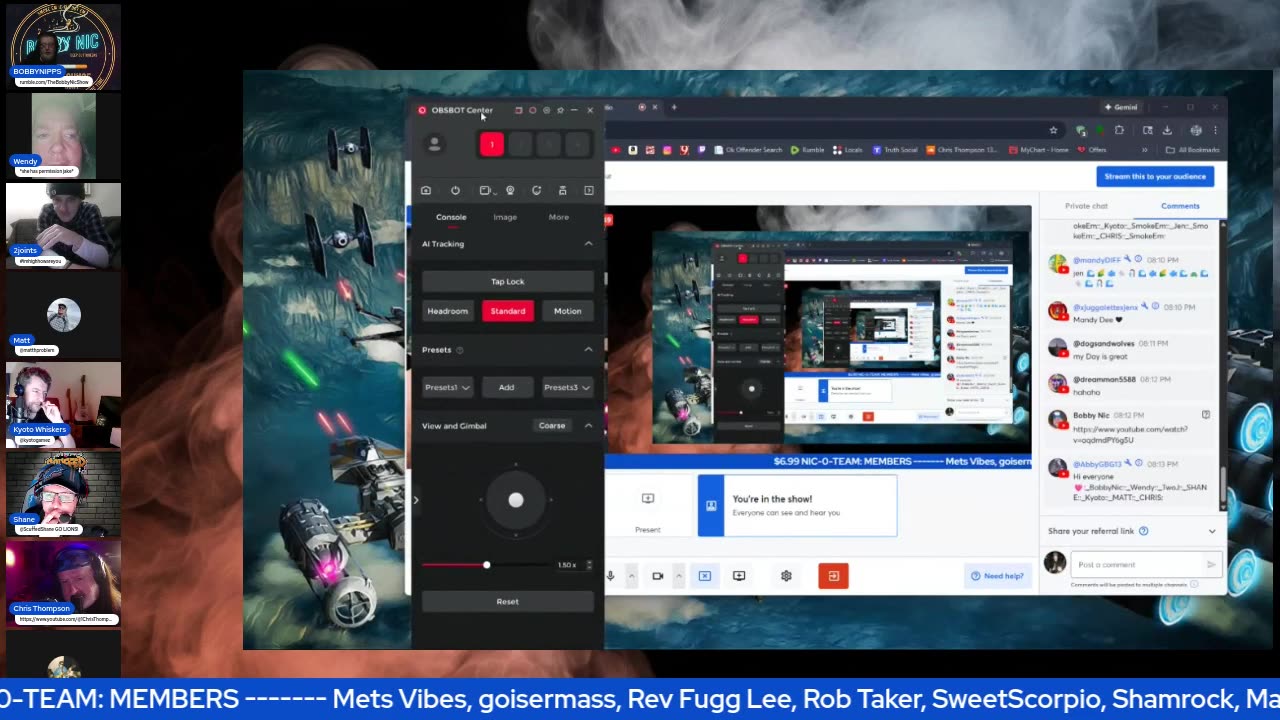1280x720 pixels.
Task: Switch to the Image tab
Action: tap(505, 217)
